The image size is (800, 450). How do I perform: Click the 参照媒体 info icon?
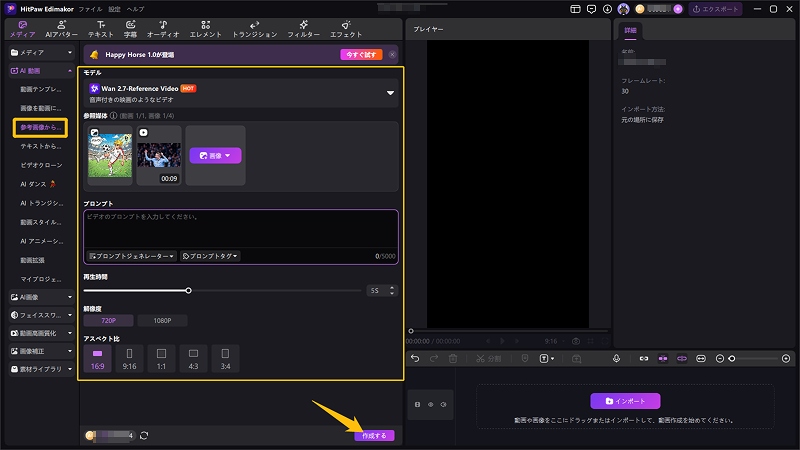pyautogui.click(x=113, y=116)
